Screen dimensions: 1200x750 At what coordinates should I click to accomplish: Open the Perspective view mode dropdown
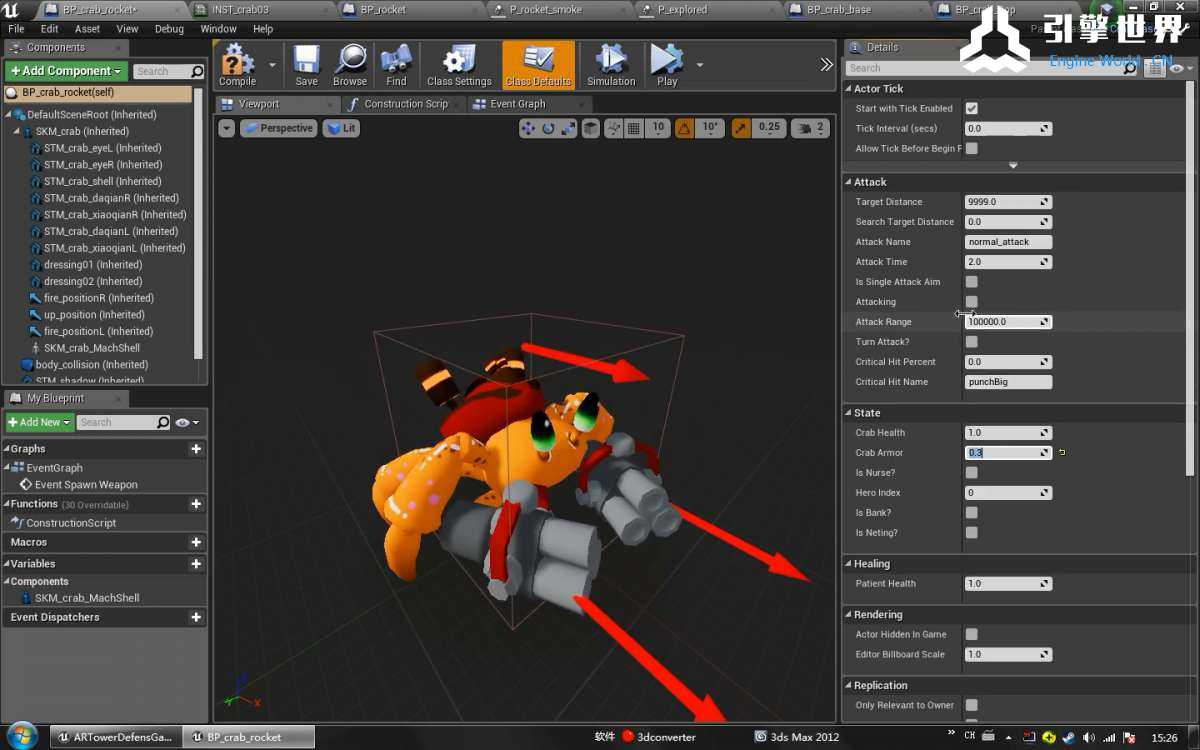coord(279,128)
